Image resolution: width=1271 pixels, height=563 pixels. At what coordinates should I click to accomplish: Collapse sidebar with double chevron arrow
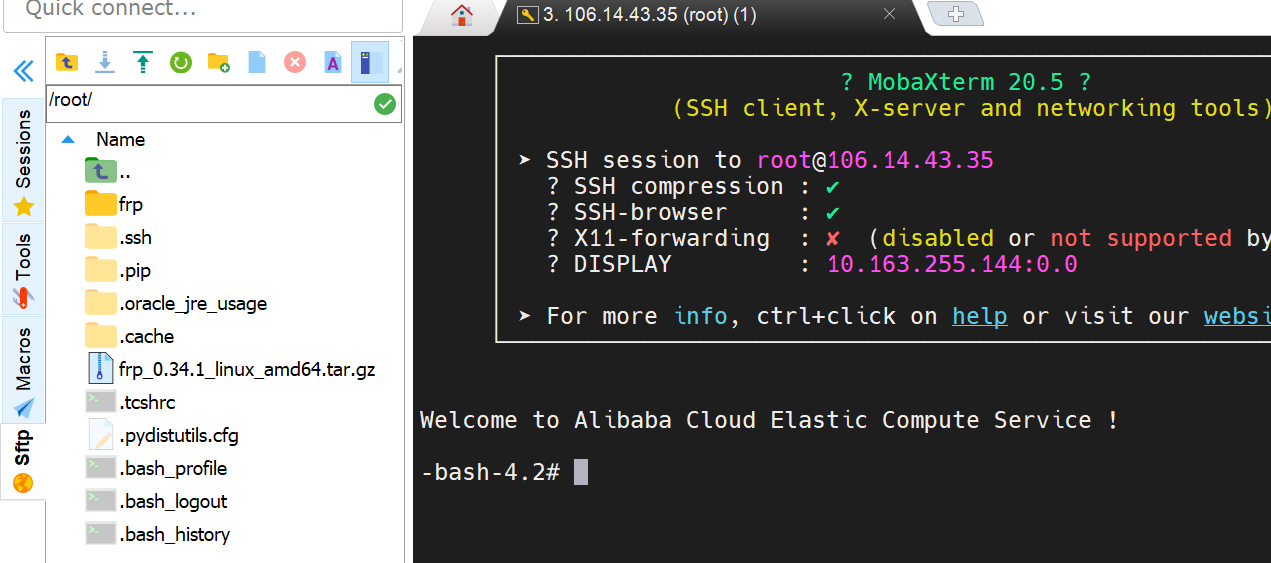[x=23, y=70]
